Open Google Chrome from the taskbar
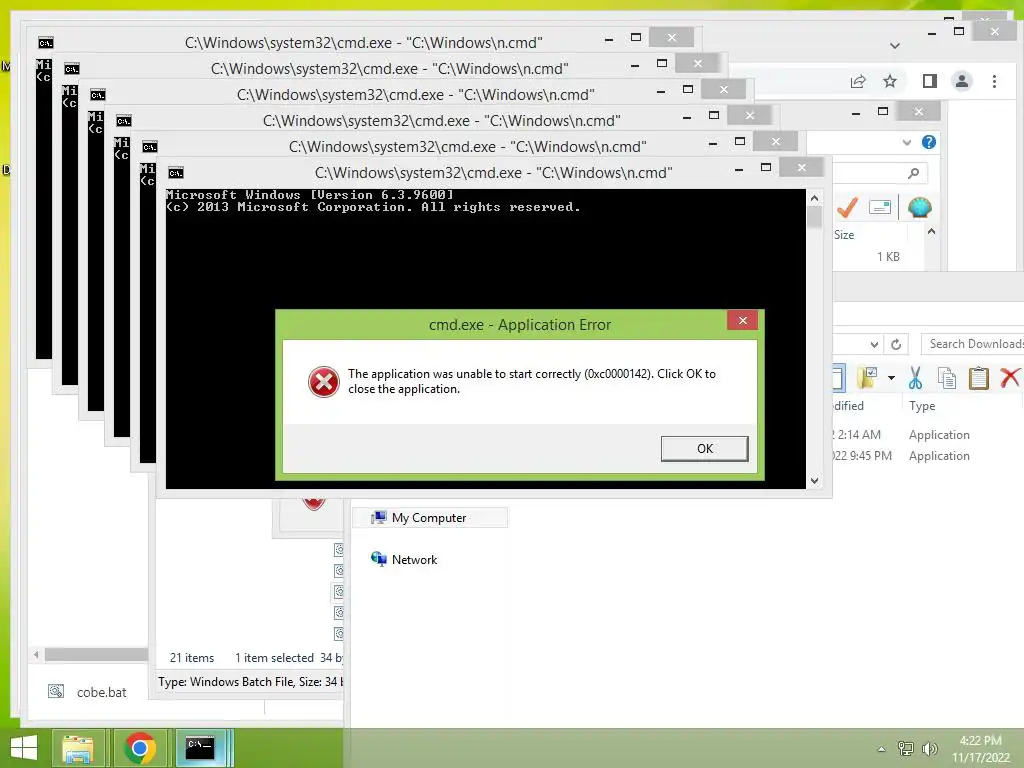 click(139, 748)
